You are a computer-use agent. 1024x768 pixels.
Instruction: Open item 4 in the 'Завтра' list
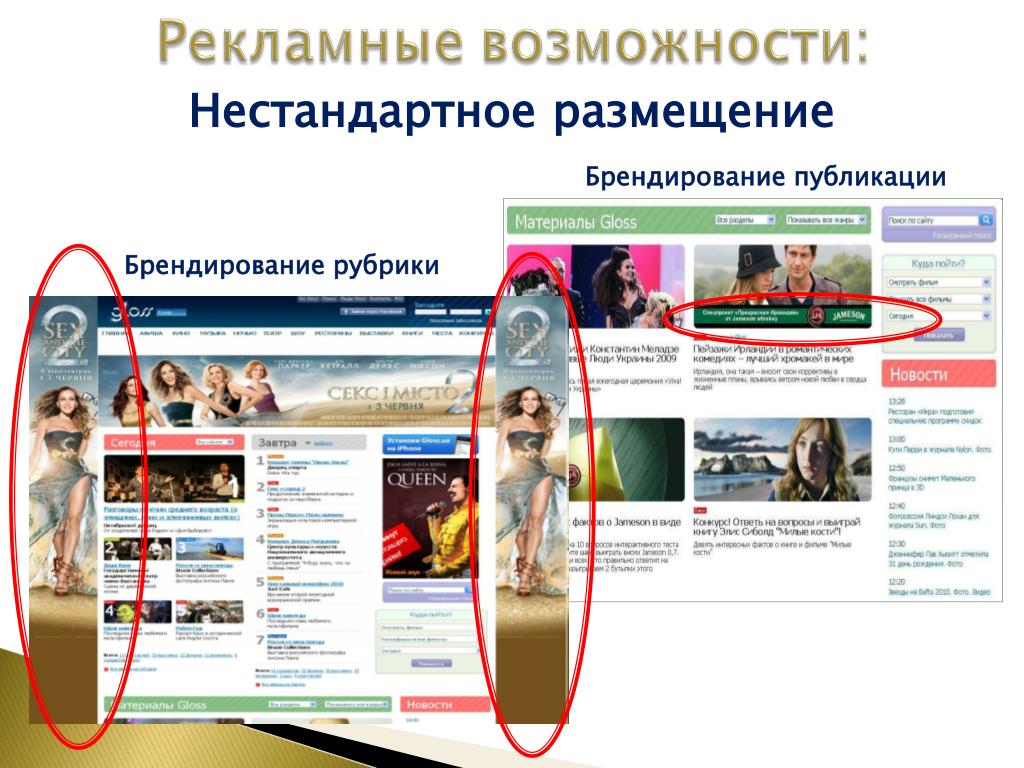(x=303, y=541)
